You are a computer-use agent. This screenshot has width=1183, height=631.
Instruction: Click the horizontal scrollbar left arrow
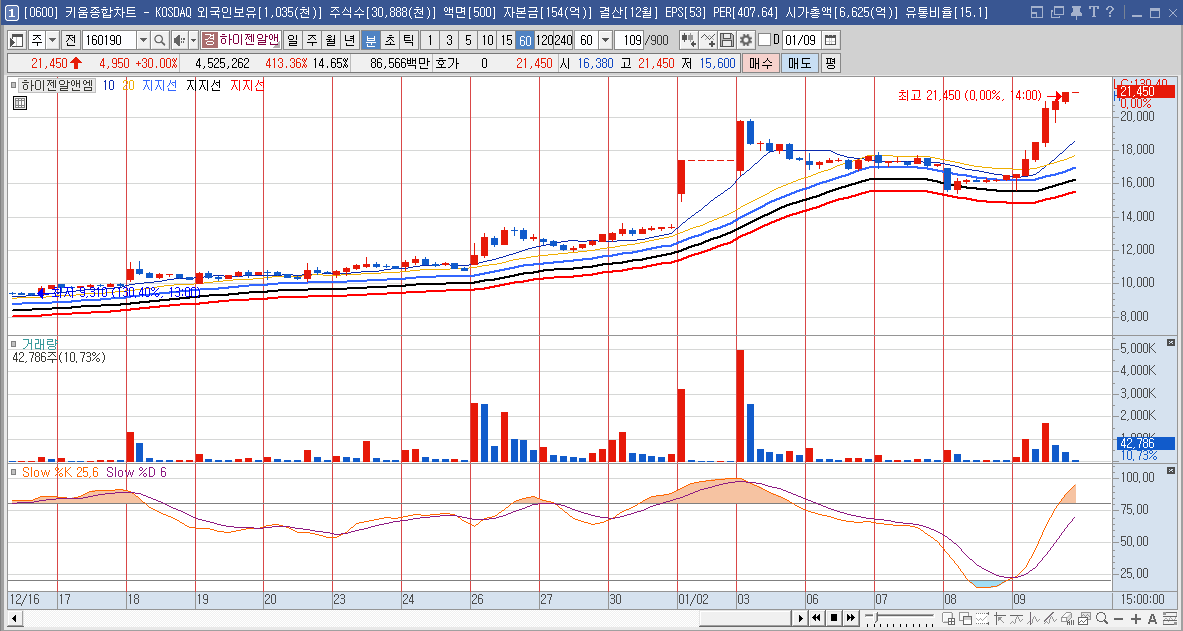(x=14, y=619)
